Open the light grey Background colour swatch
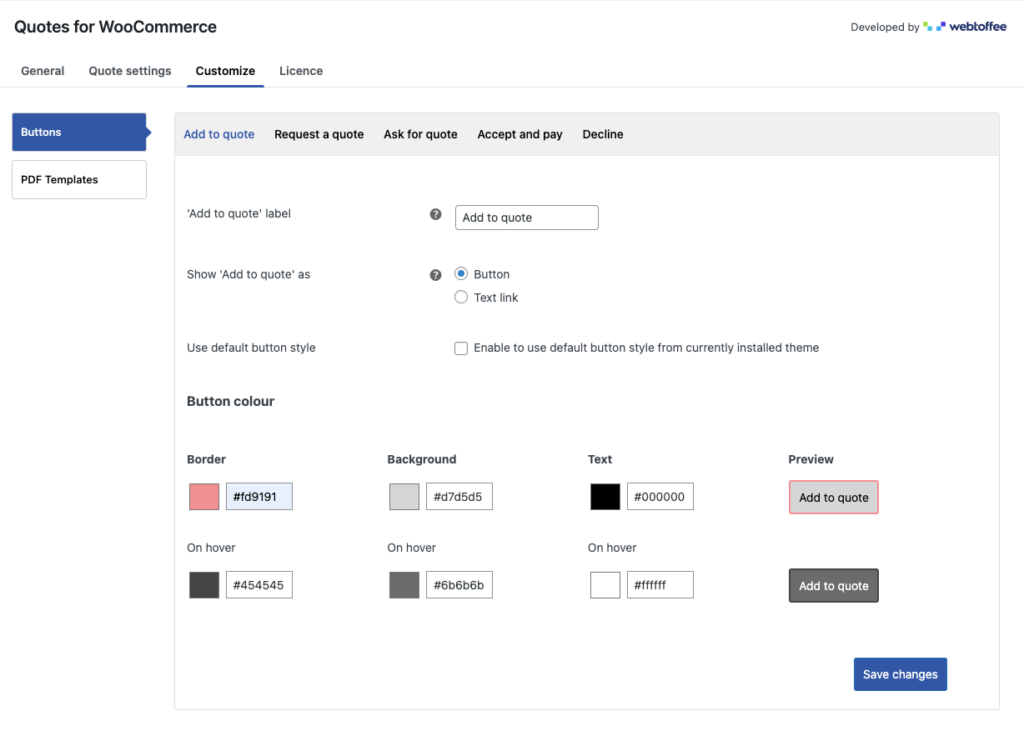 [x=404, y=496]
